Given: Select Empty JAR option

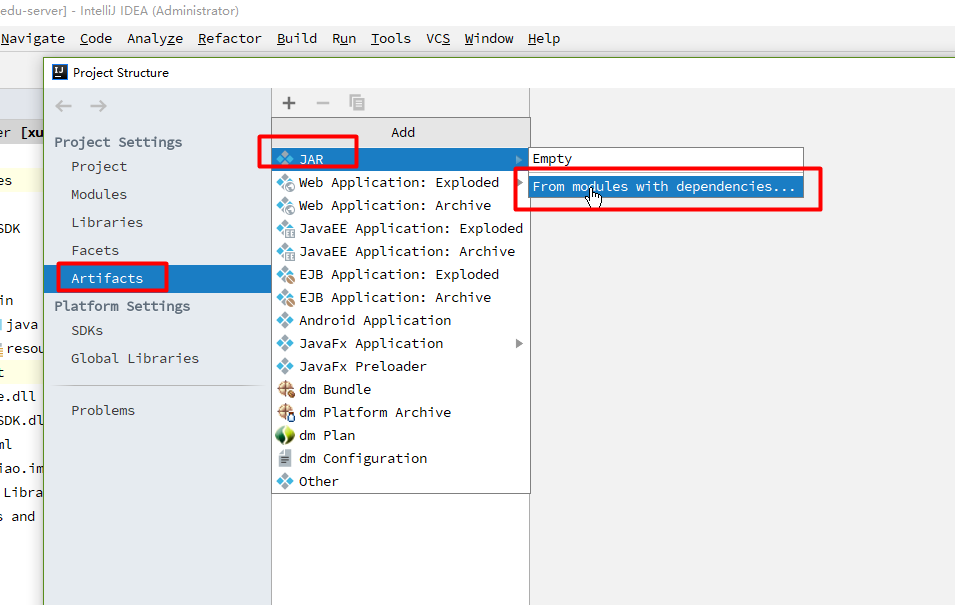Looking at the screenshot, I should 666,159.
